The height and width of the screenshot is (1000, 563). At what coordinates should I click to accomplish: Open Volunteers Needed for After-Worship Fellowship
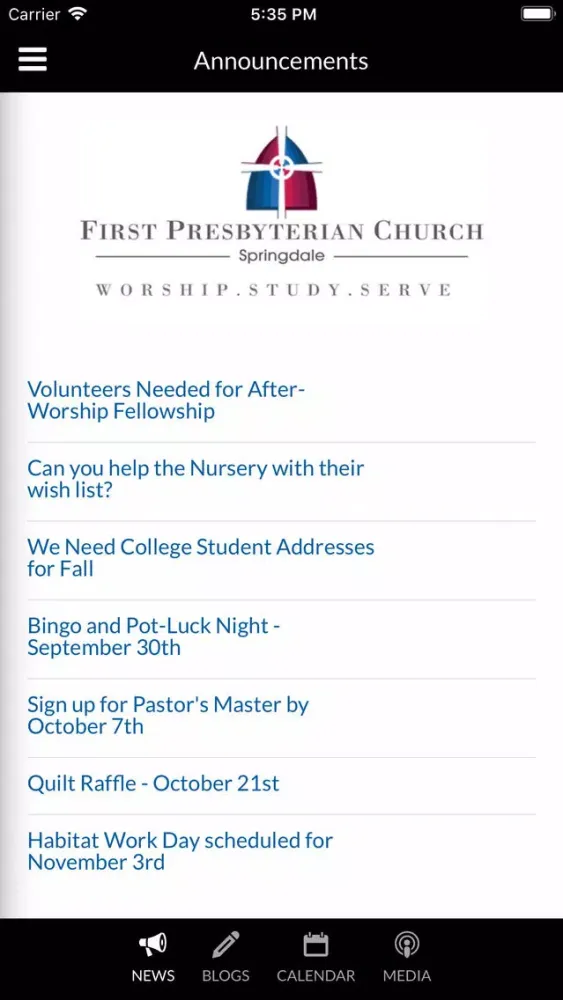(281, 400)
